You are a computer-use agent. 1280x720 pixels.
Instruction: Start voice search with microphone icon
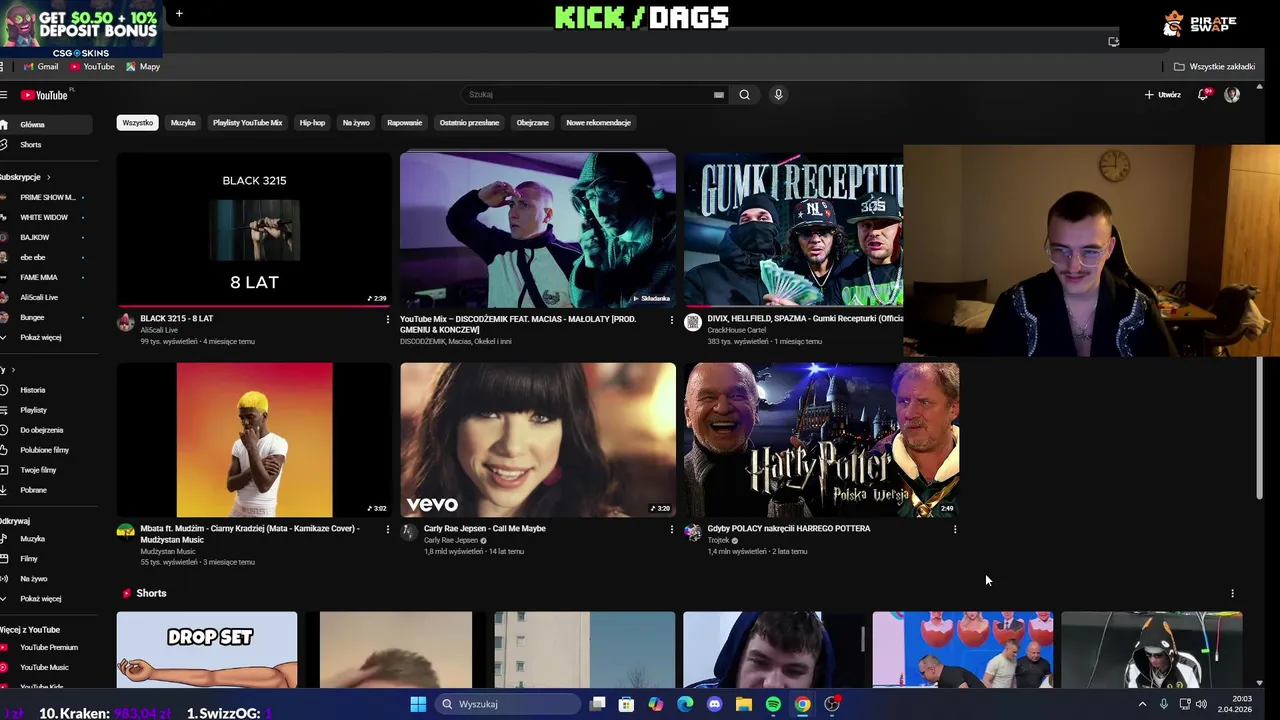(778, 95)
